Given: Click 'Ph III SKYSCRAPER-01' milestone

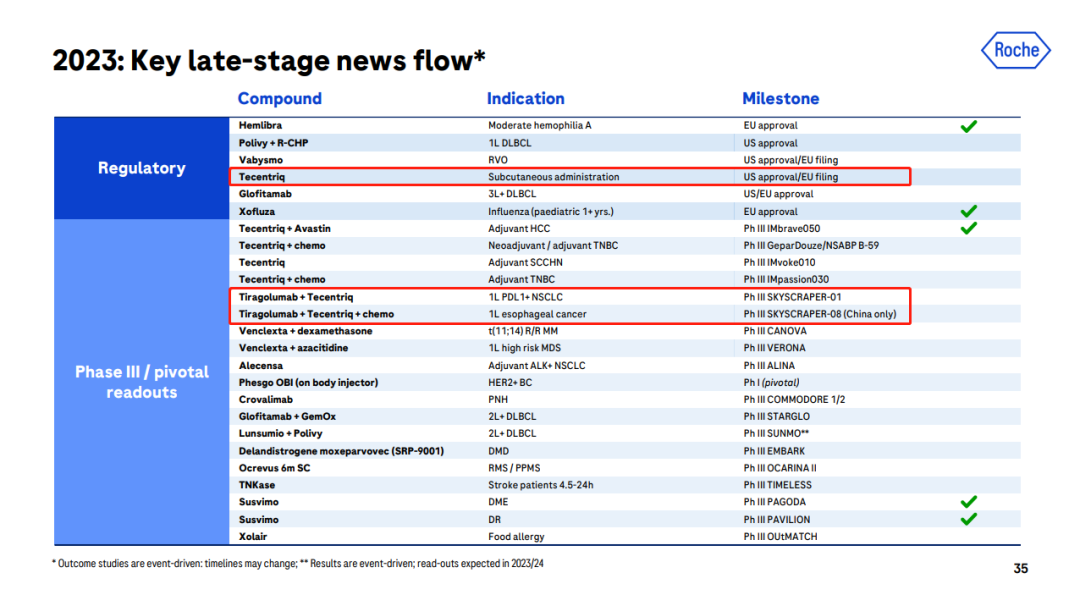Looking at the screenshot, I should point(792,297).
